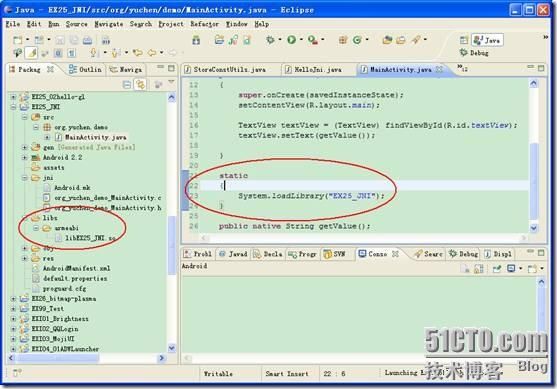The image size is (557, 389).
Task: Click the public native String getValue line
Action: pos(294,226)
